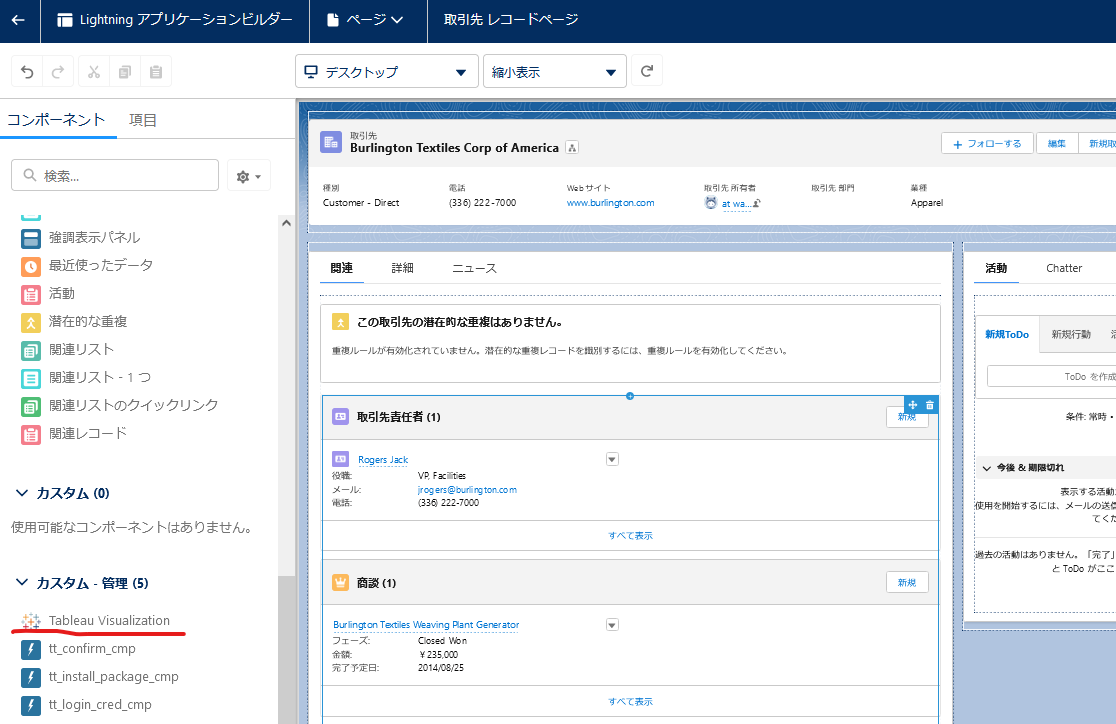The height and width of the screenshot is (724, 1116).
Task: Collapse the カスタム - 管理 (5) section
Action: (22, 582)
